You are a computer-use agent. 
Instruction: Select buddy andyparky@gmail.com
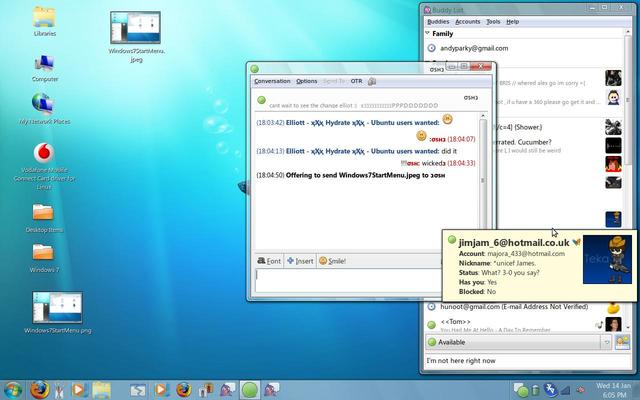(474, 48)
